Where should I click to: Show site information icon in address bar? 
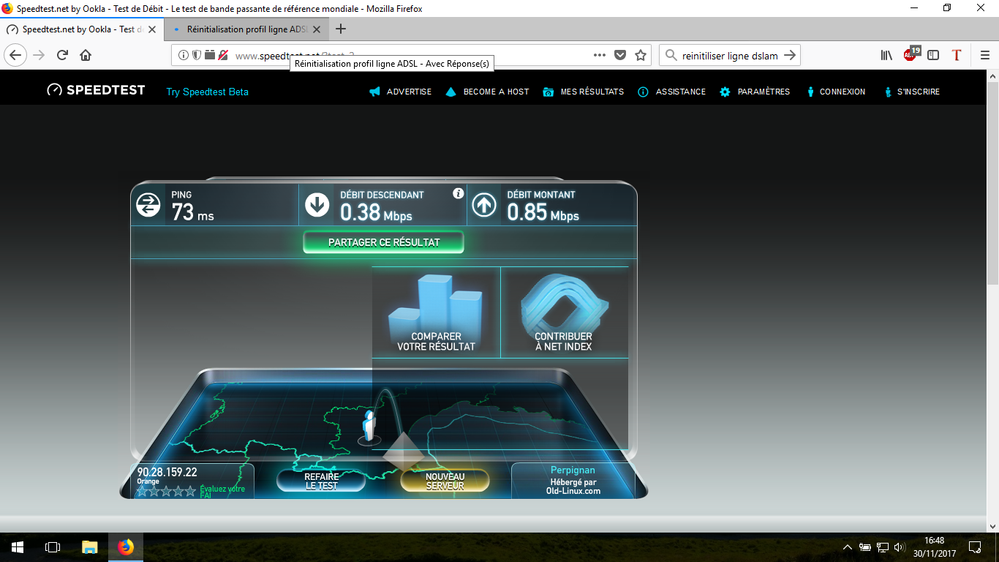click(x=183, y=55)
